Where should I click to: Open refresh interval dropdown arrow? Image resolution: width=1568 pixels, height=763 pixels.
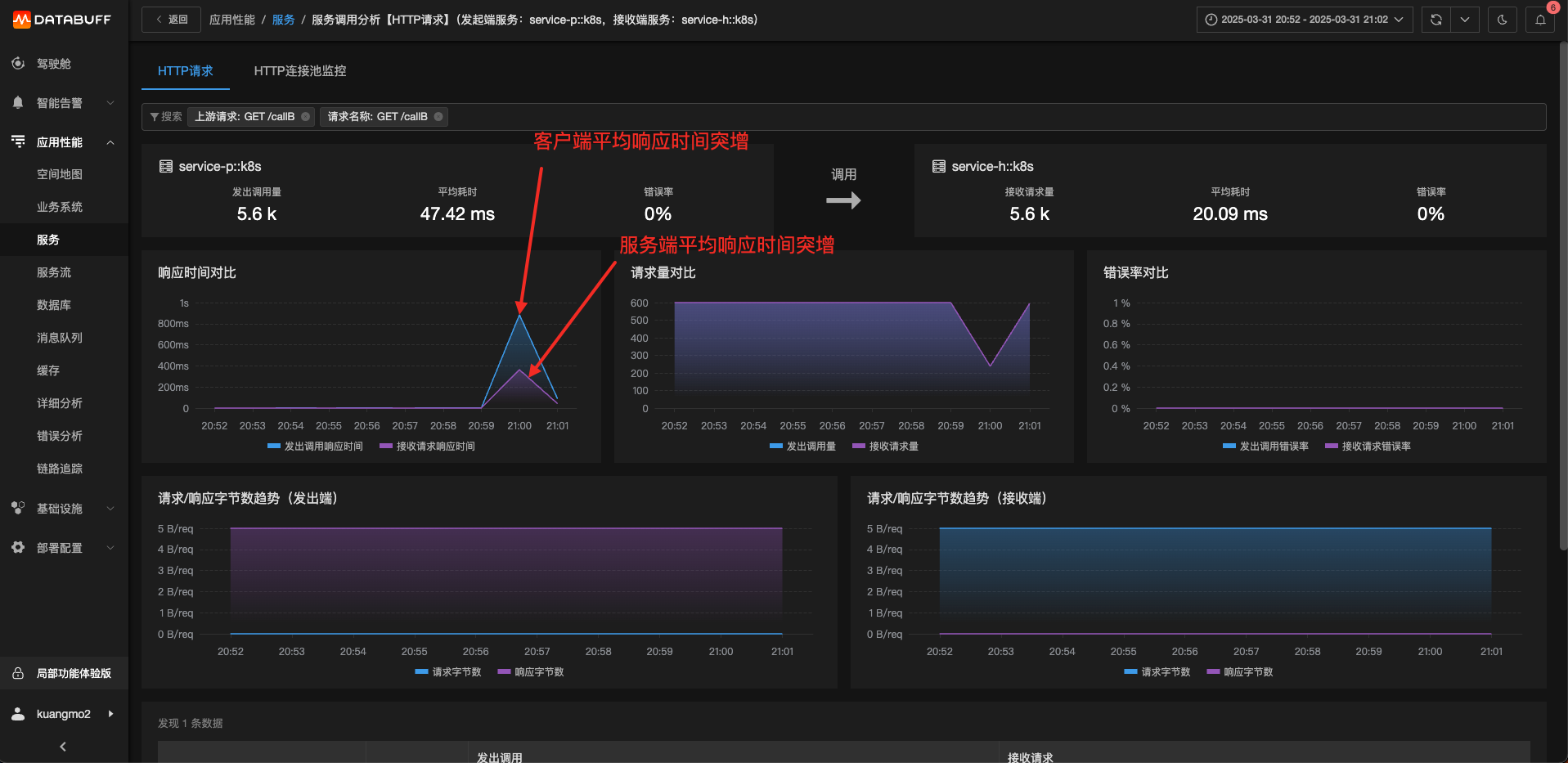pyautogui.click(x=1464, y=20)
